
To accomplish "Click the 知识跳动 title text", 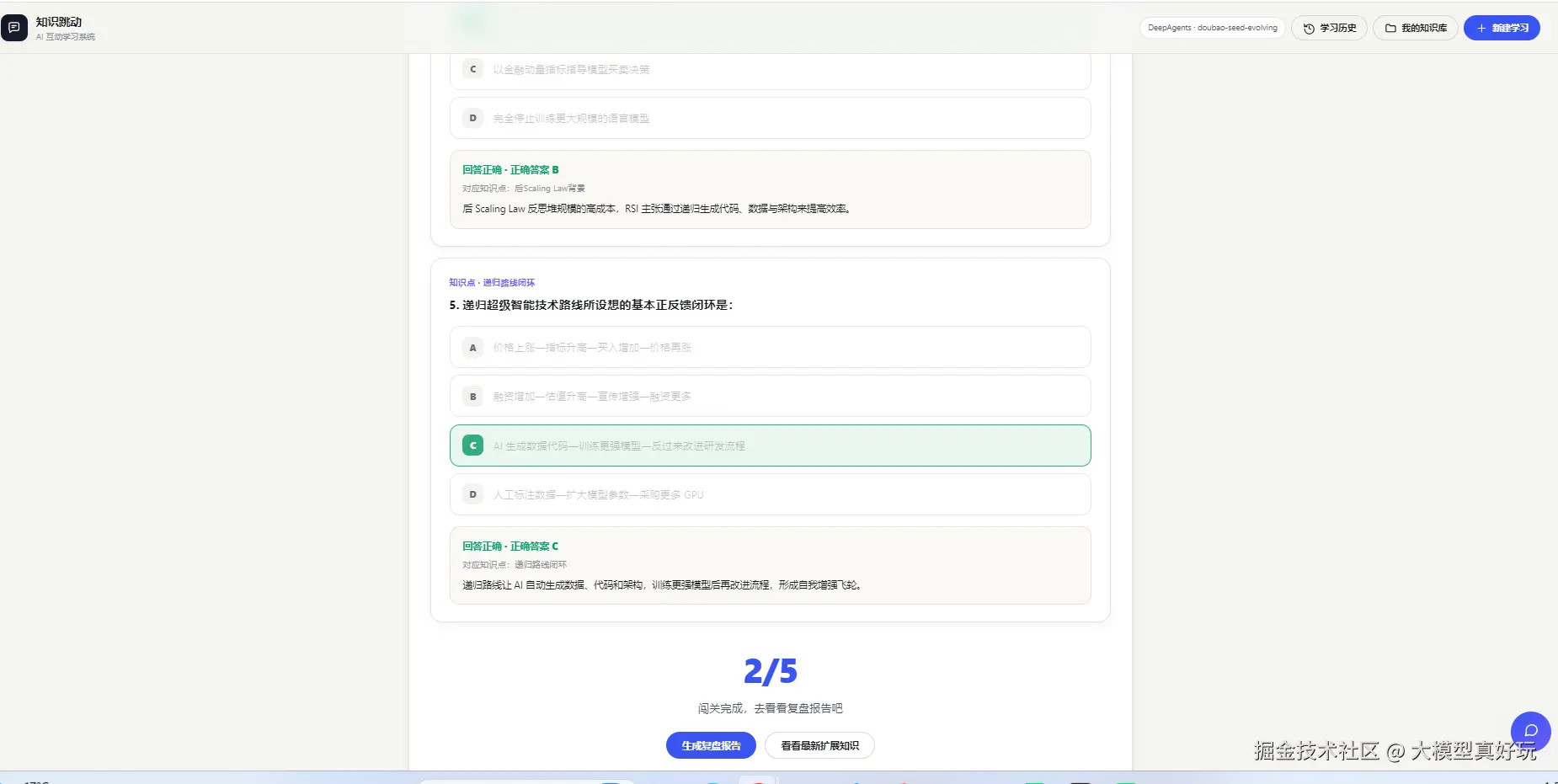I will click(59, 22).
